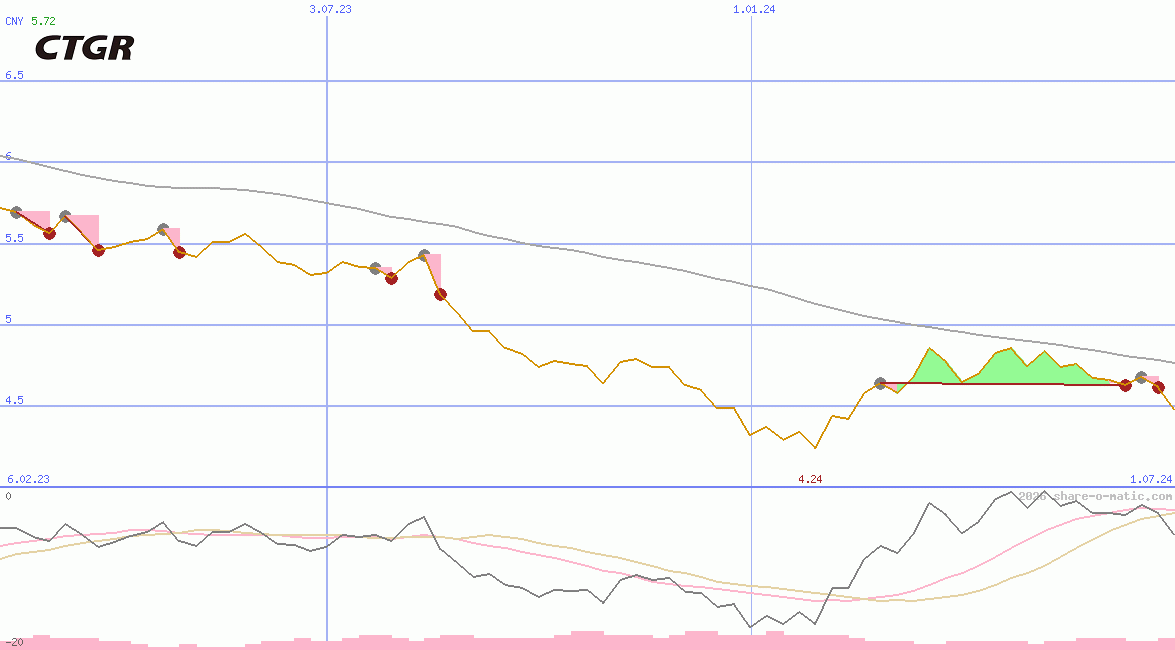Select the gray dot starting the flat red line
Viewport: 1175px width, 650px height.
881,381
